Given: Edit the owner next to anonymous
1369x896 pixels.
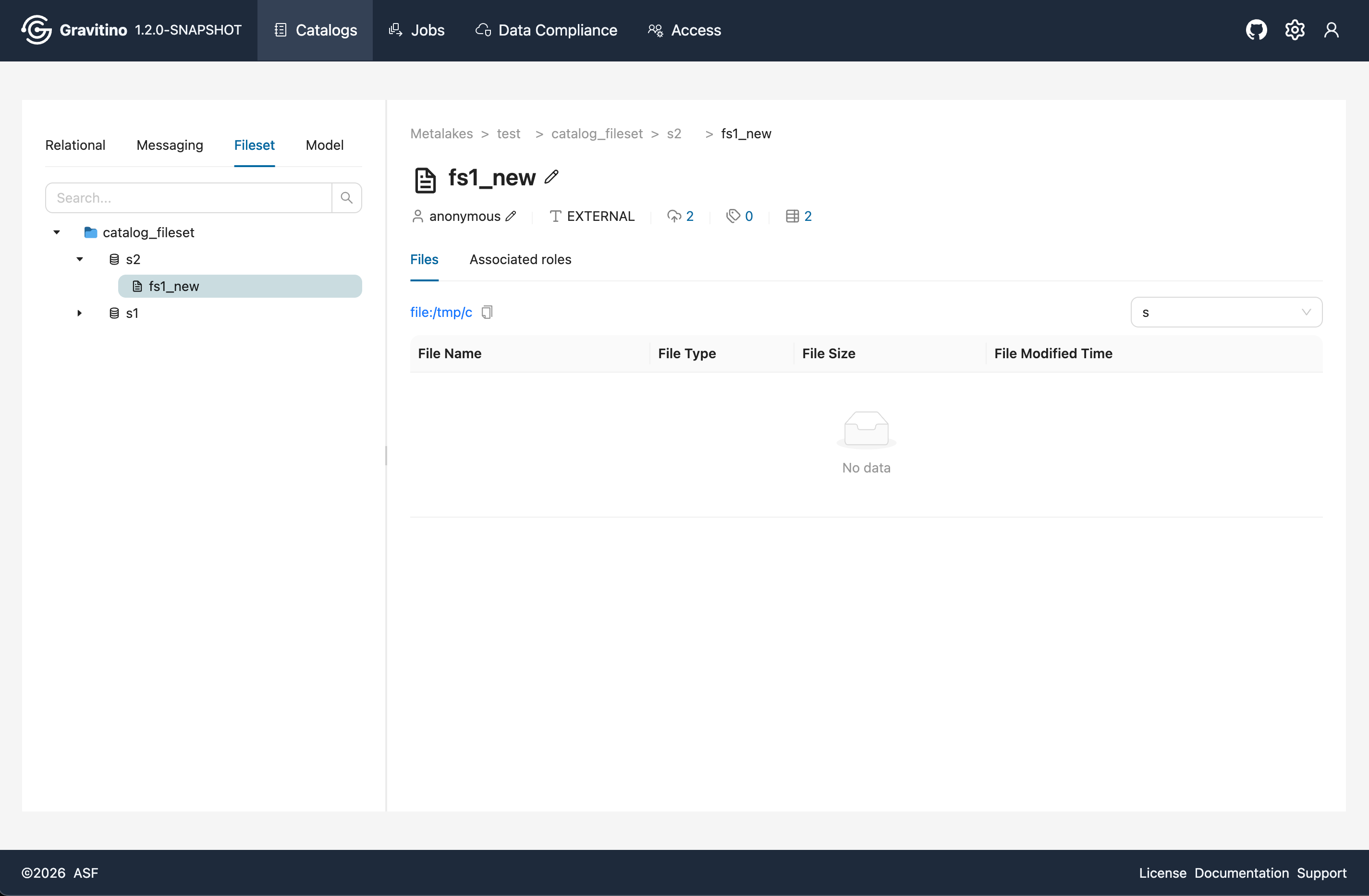Looking at the screenshot, I should [x=511, y=216].
